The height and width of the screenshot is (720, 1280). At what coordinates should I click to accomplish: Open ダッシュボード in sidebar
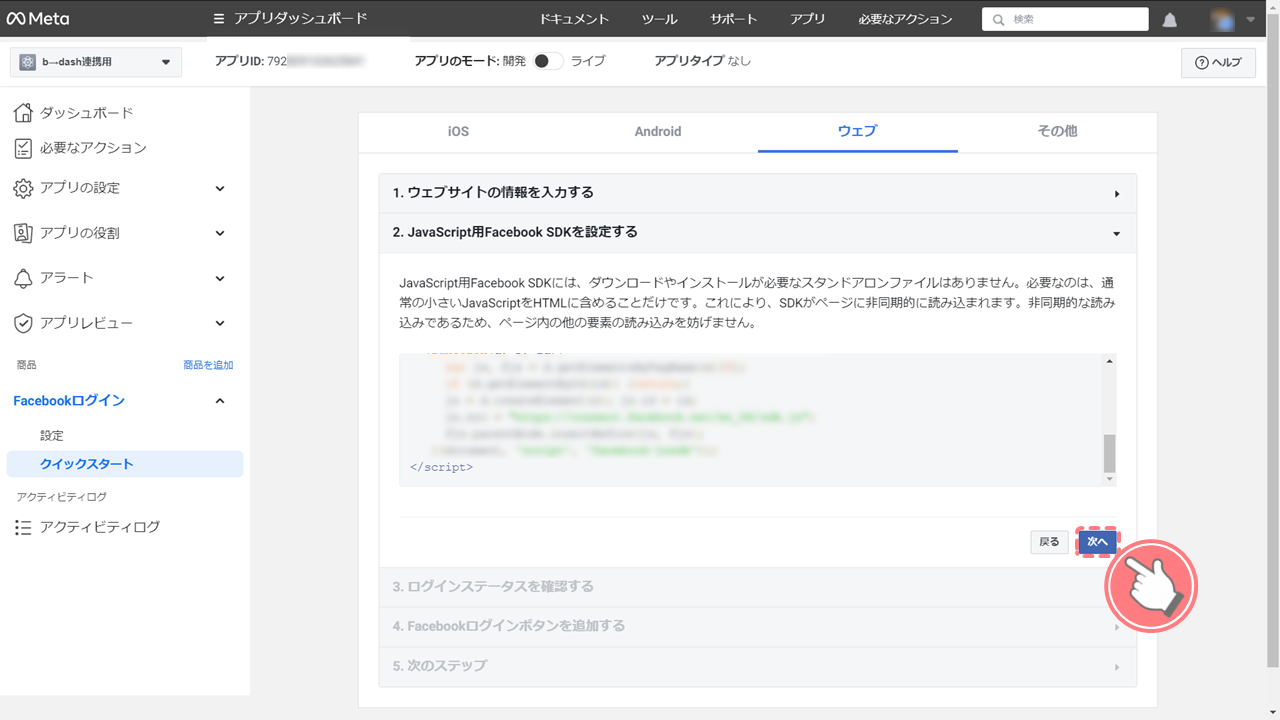click(x=86, y=113)
